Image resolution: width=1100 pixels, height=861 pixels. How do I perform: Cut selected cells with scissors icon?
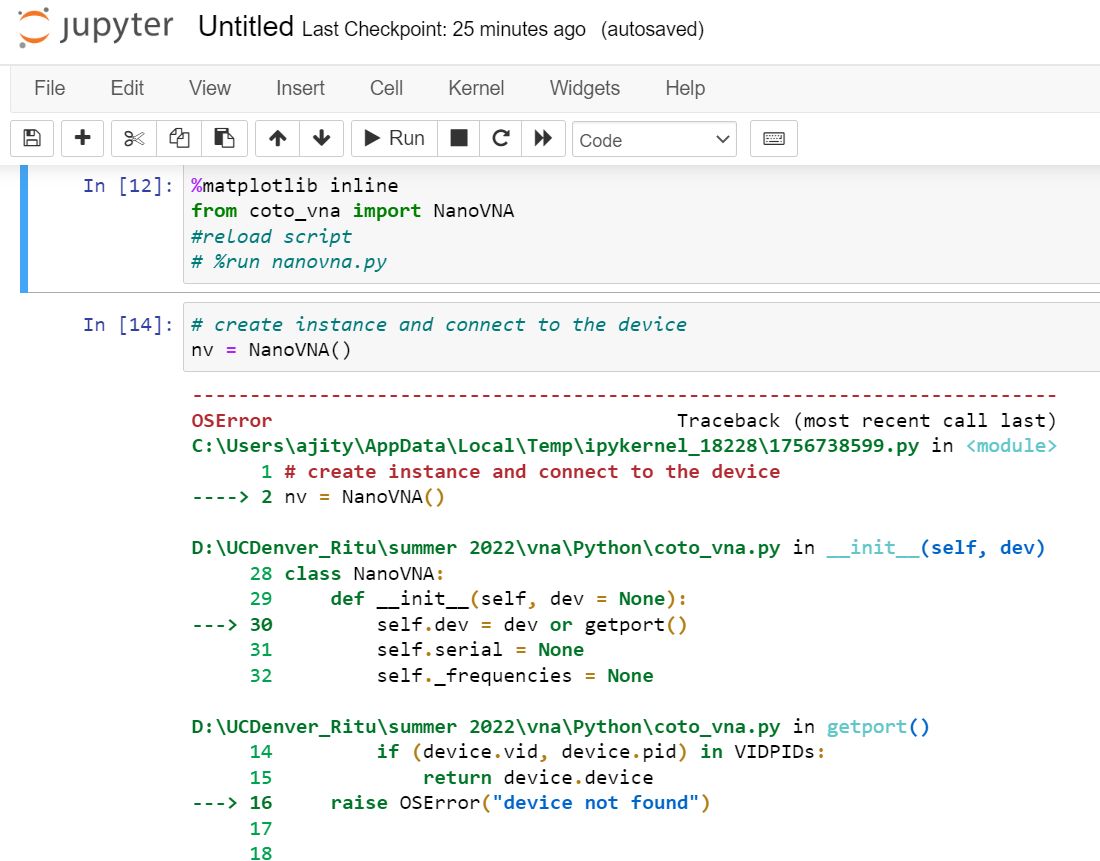pyautogui.click(x=134, y=138)
